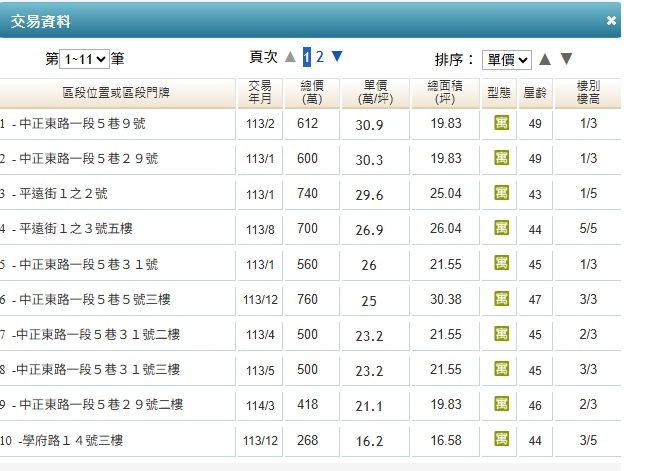Viewport: 646px width, 471px height.
Task: Go to next page with blue down arrow
Action: 337,56
